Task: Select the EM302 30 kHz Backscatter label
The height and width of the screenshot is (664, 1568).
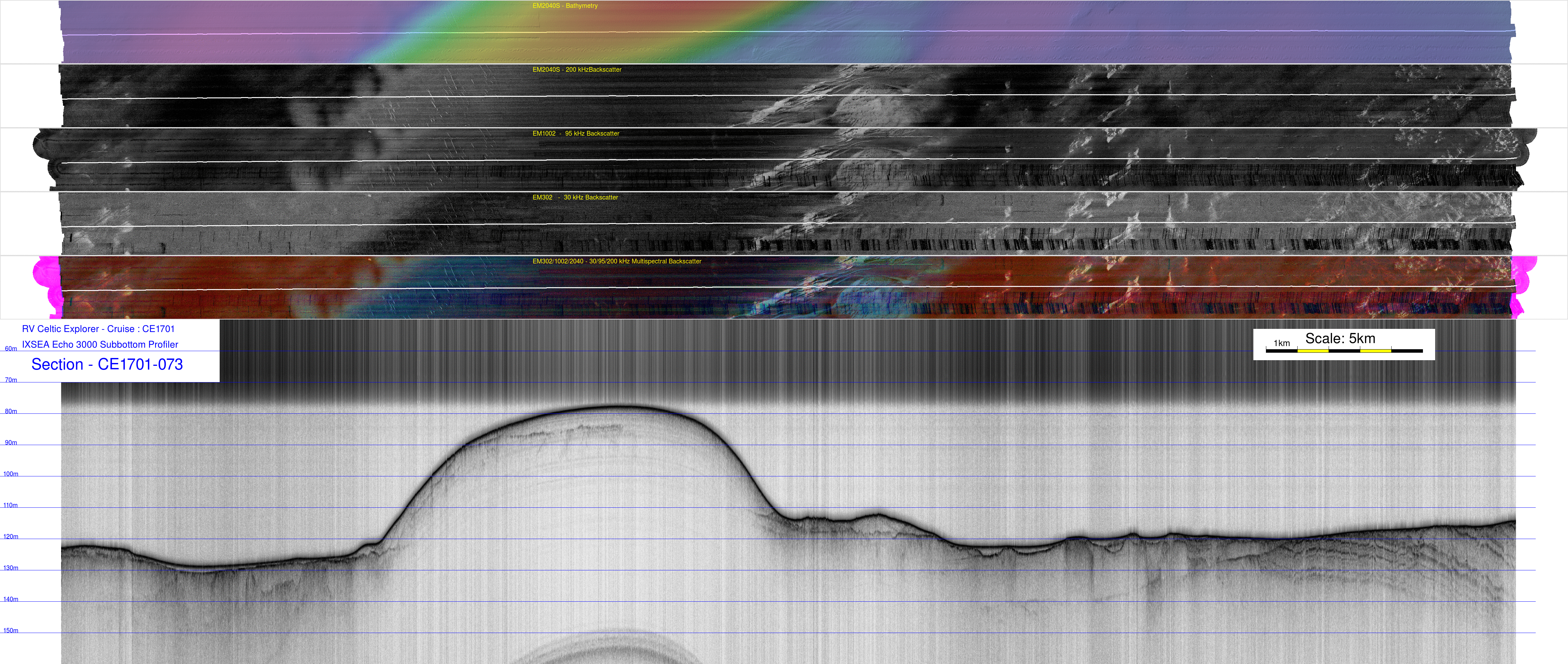Action: click(x=575, y=198)
